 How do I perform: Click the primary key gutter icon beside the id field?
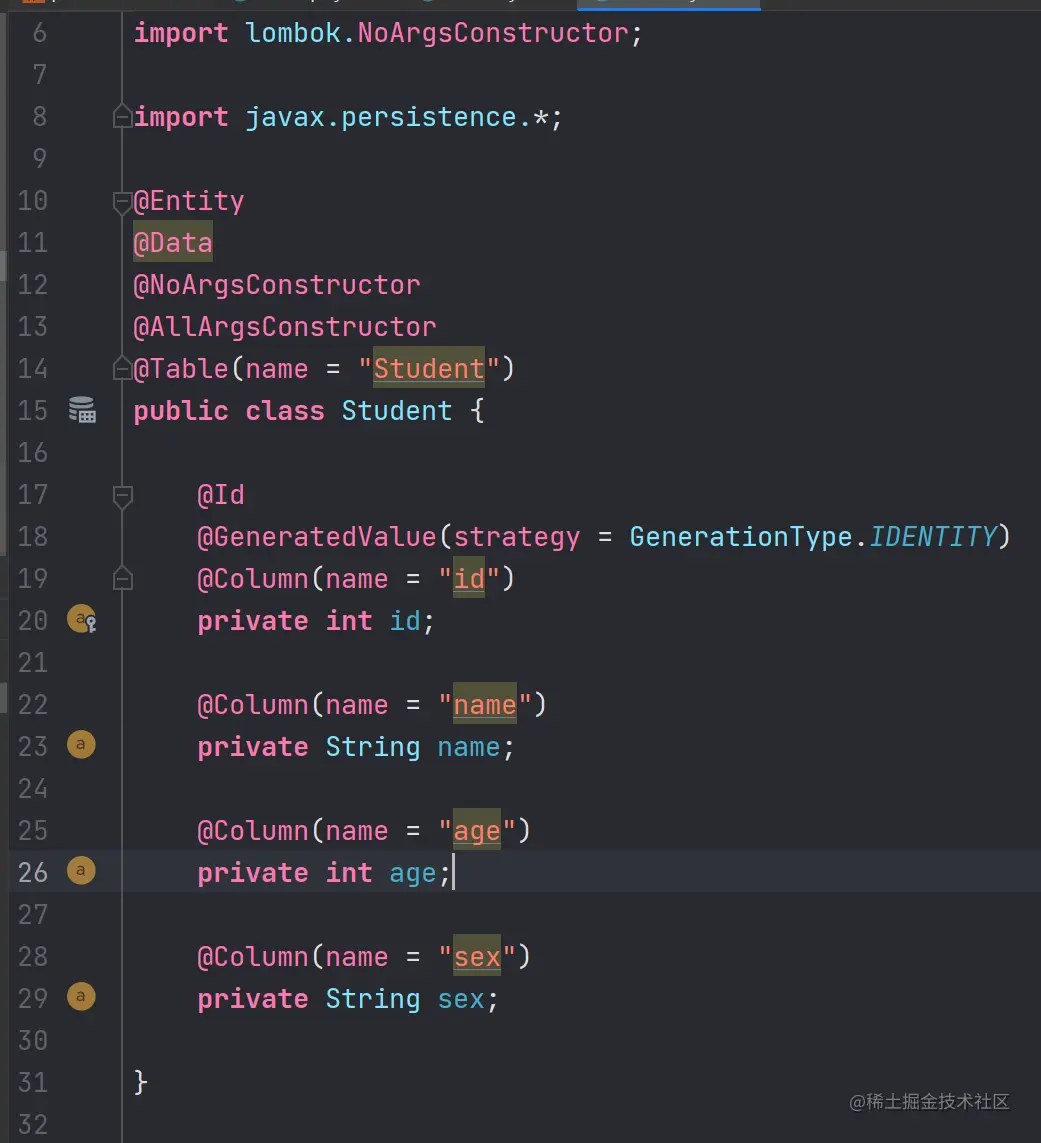coord(81,620)
